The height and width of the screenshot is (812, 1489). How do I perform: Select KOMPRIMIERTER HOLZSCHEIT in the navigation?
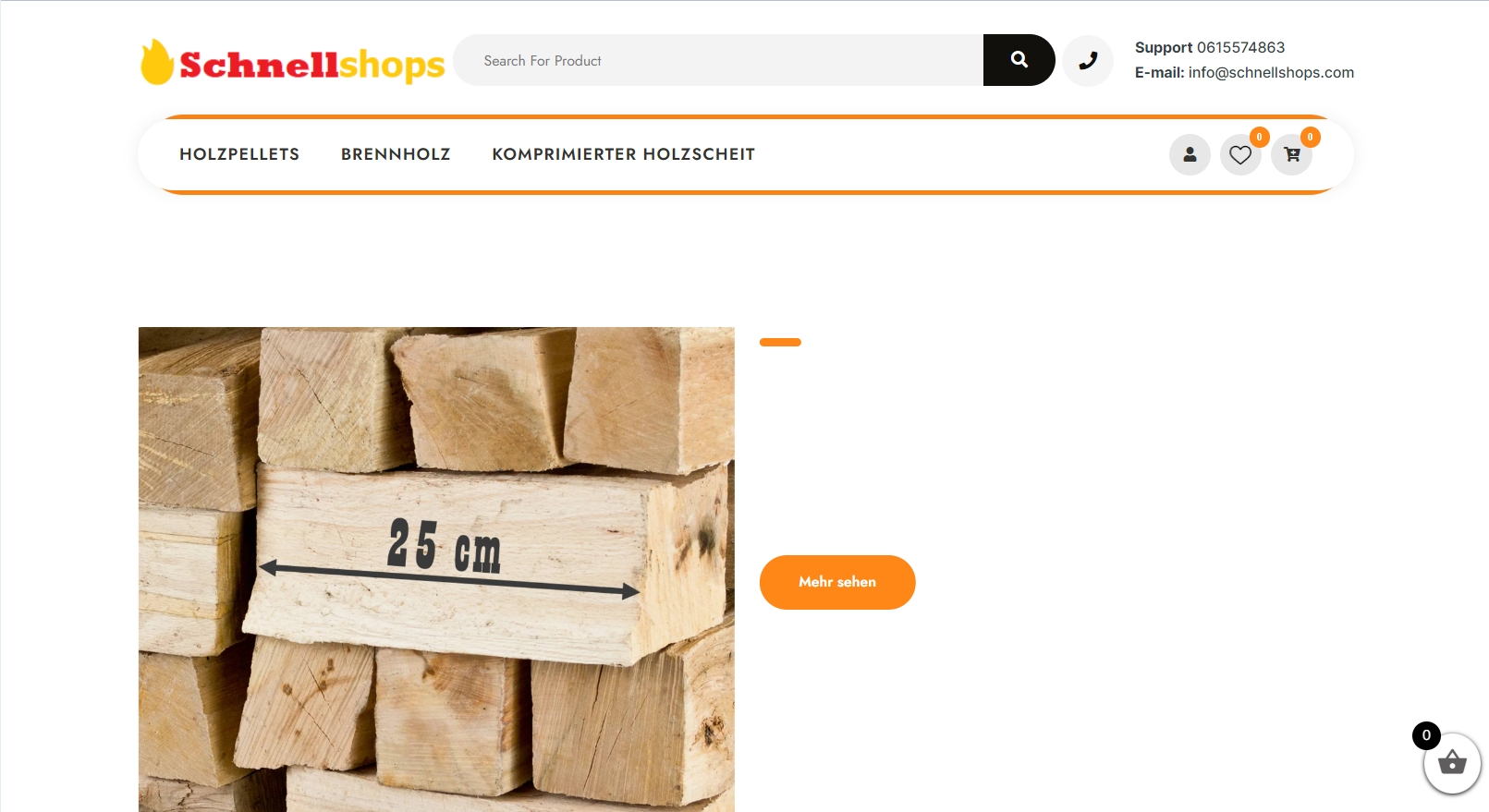pyautogui.click(x=624, y=154)
